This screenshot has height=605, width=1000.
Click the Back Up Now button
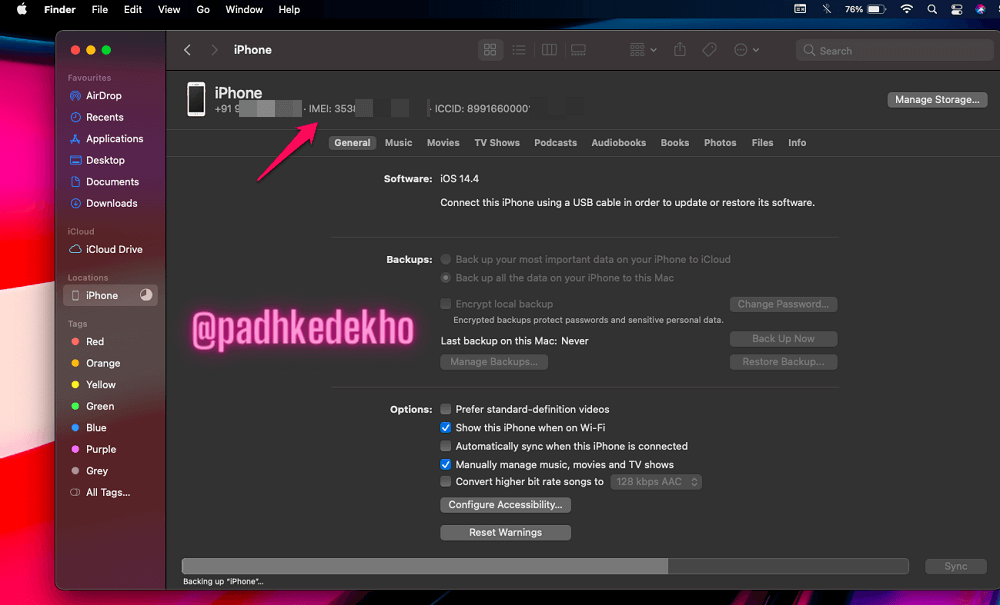[x=783, y=339]
